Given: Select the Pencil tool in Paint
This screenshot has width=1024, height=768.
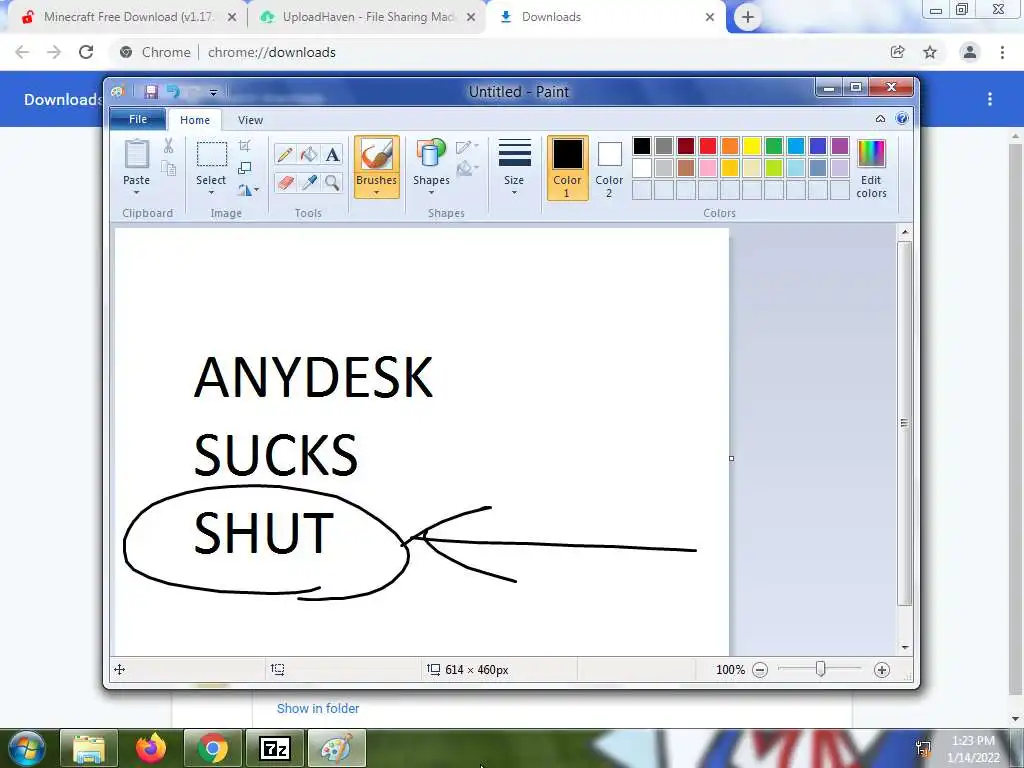Looking at the screenshot, I should click(285, 155).
